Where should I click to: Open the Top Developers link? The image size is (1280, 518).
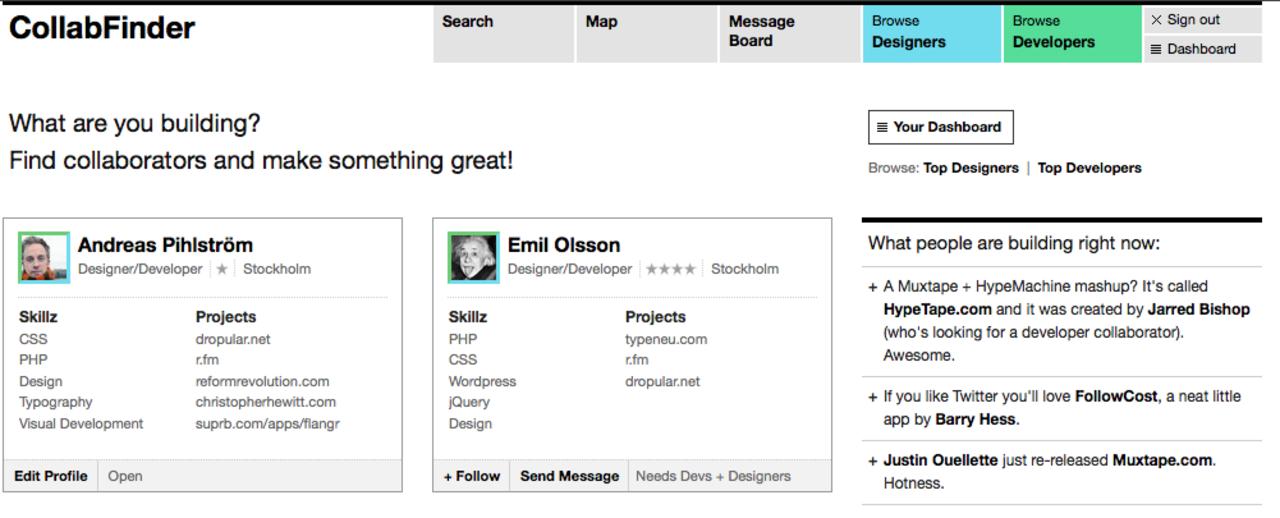pos(1089,168)
